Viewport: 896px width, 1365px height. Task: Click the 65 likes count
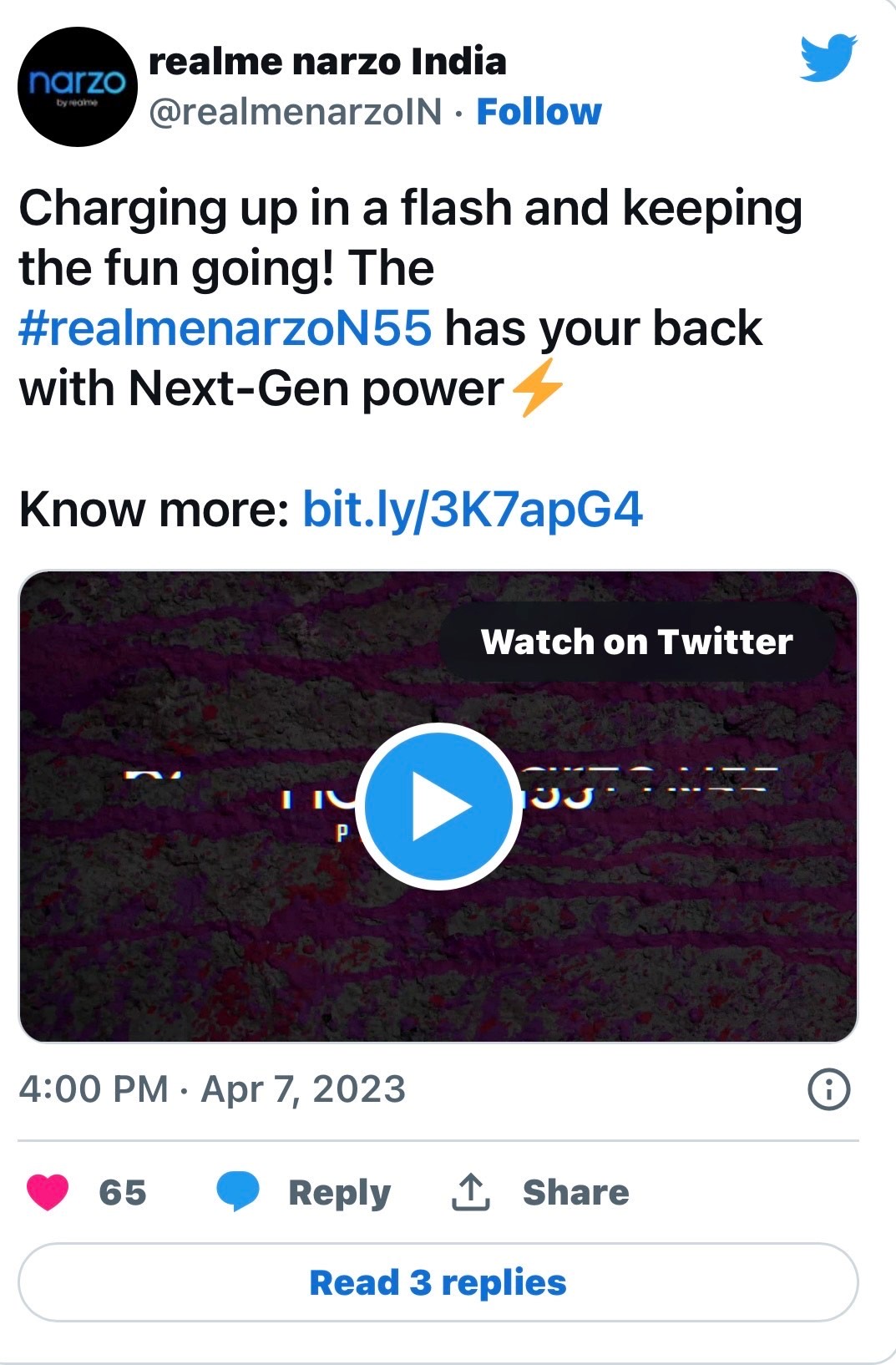pos(122,1192)
